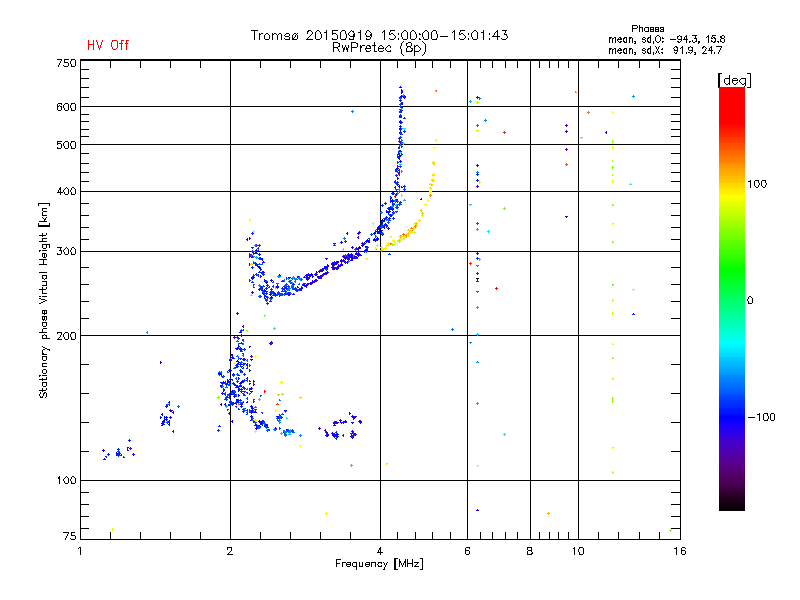Click the '1' x-axis tick label
This screenshot has width=800, height=600.
click(x=80, y=551)
